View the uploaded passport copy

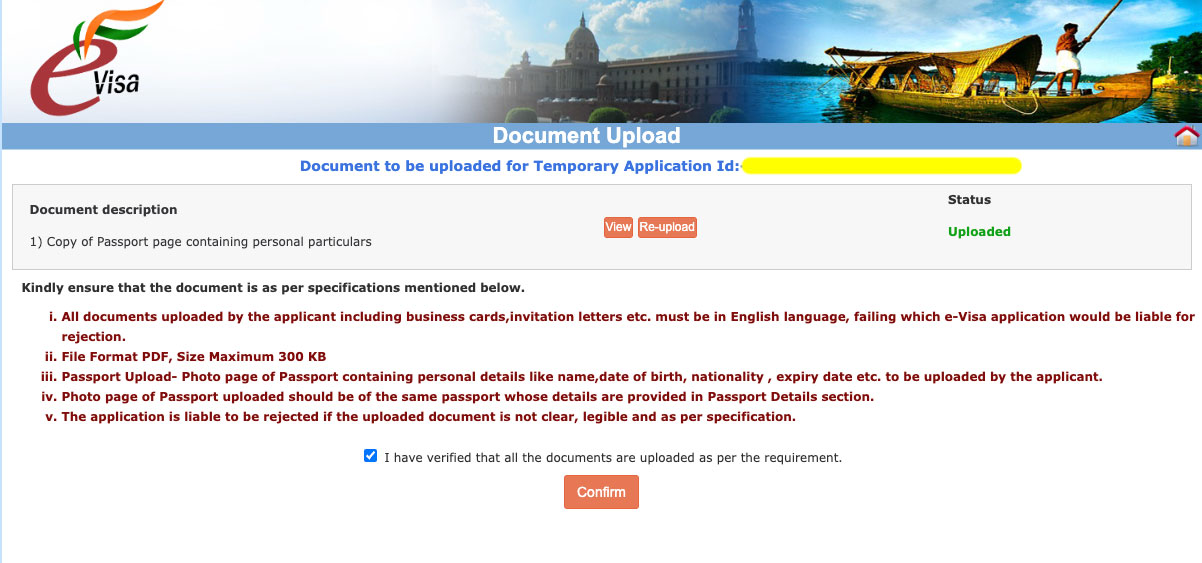point(618,227)
